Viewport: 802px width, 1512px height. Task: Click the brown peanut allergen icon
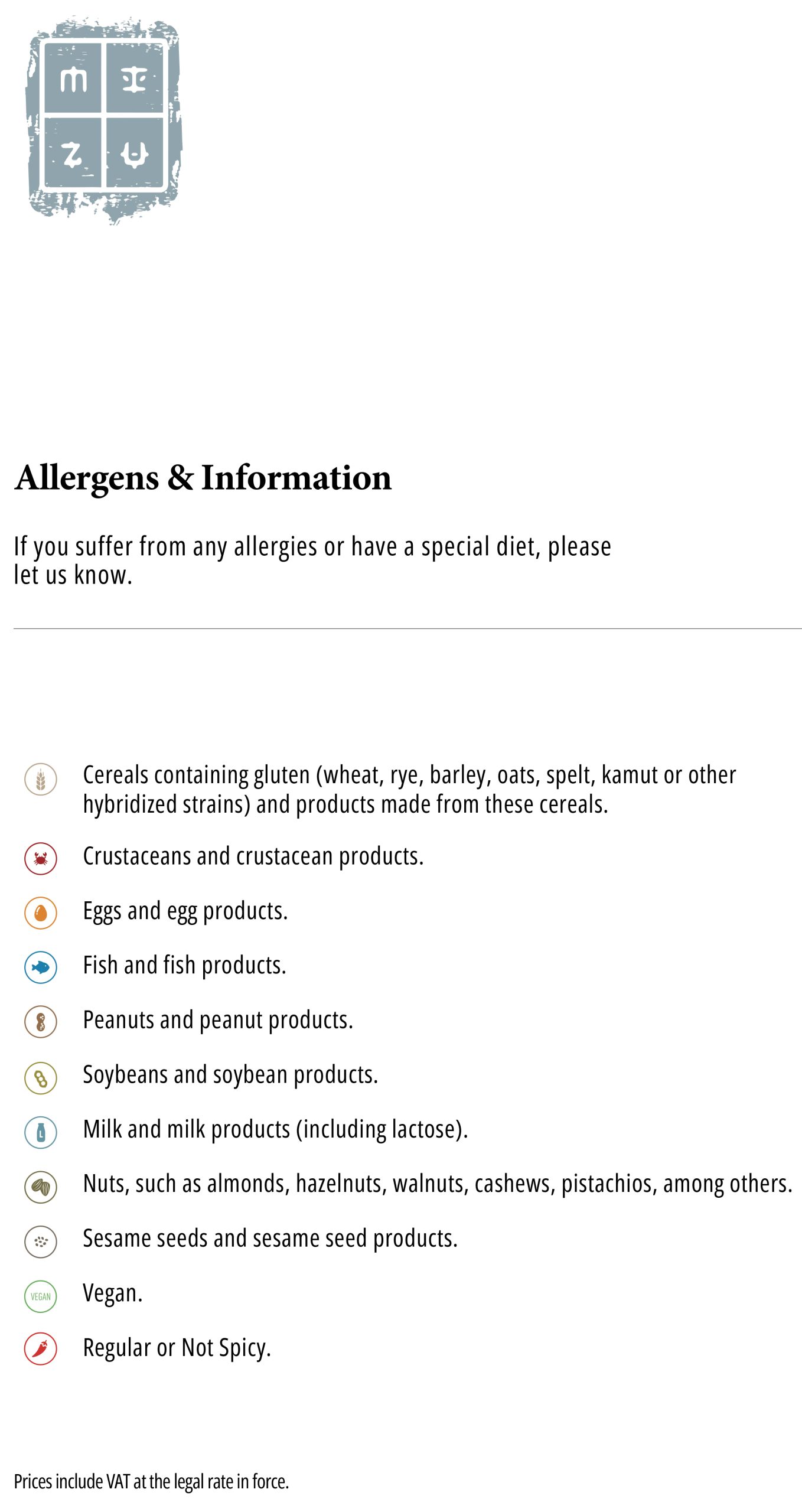[41, 1022]
